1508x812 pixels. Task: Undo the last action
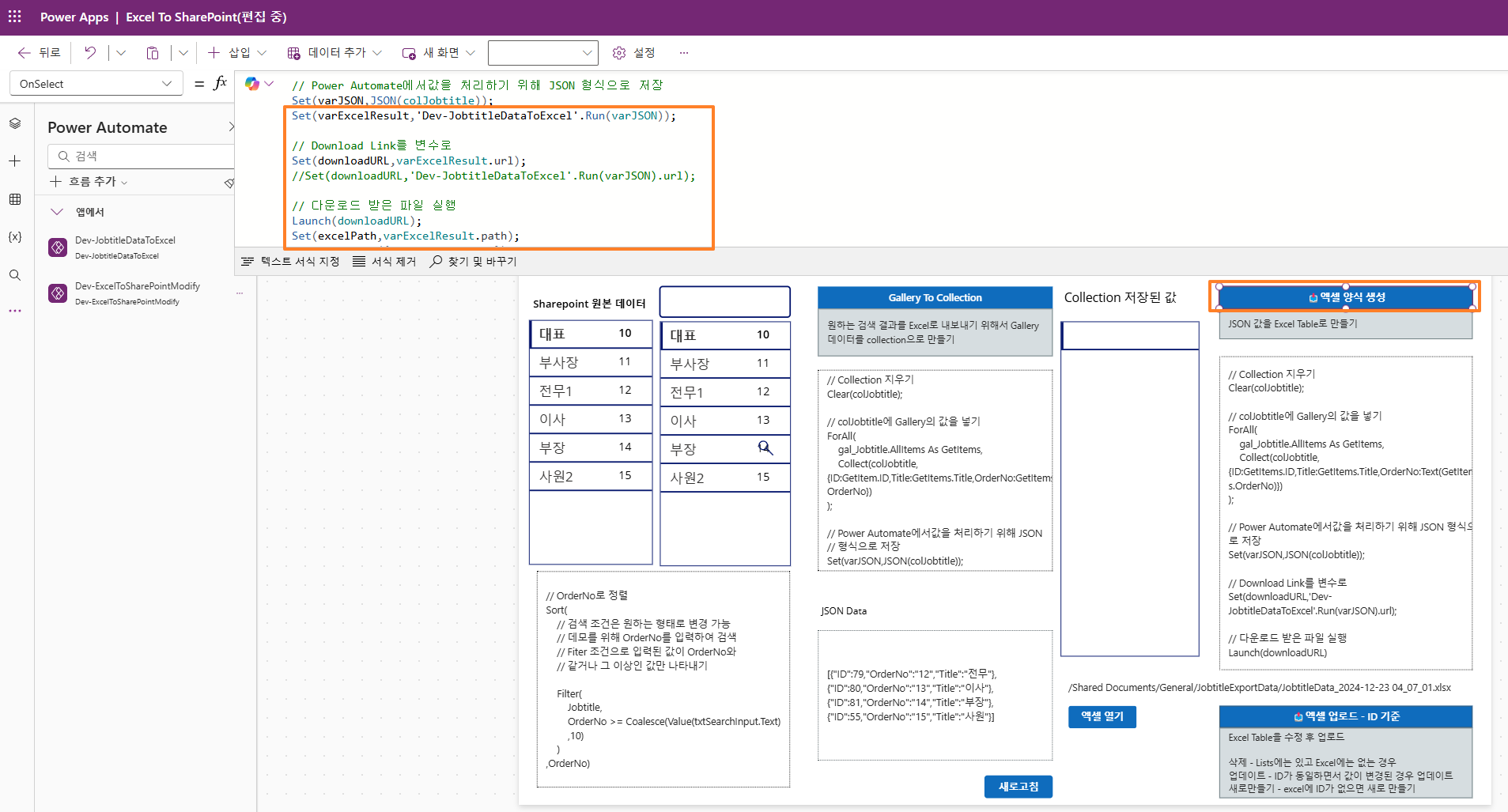coord(90,53)
